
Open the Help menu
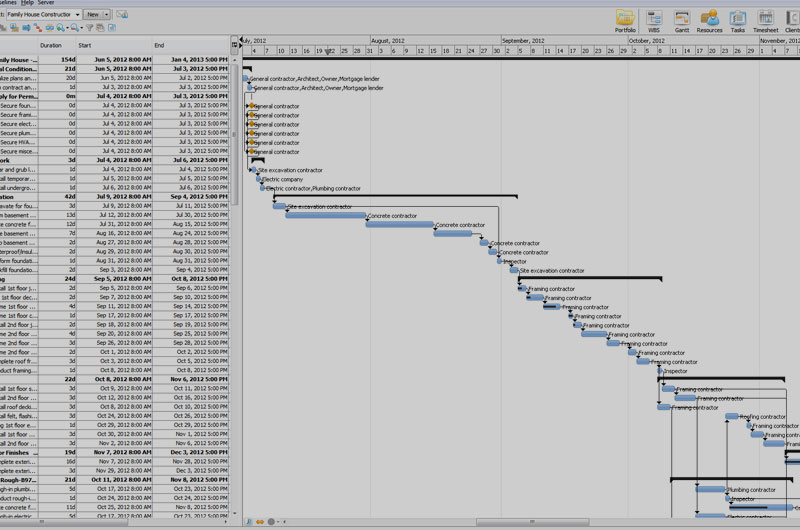[x=26, y=3]
